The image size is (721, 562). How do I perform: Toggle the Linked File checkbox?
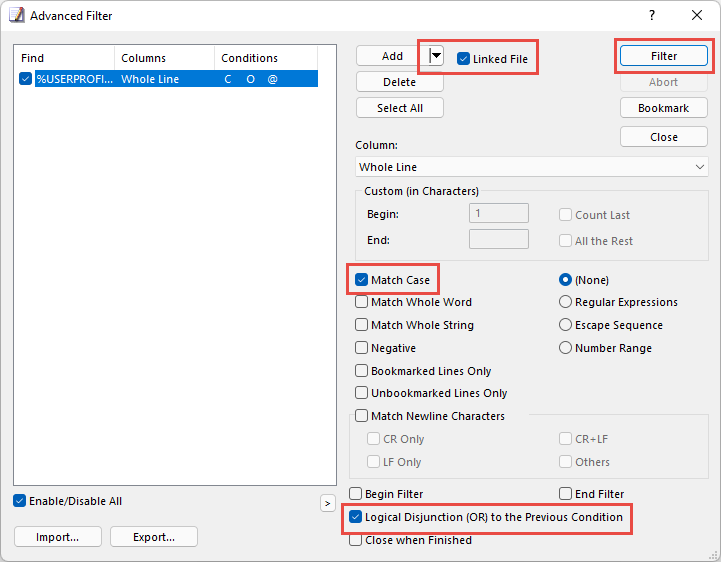pos(463,59)
